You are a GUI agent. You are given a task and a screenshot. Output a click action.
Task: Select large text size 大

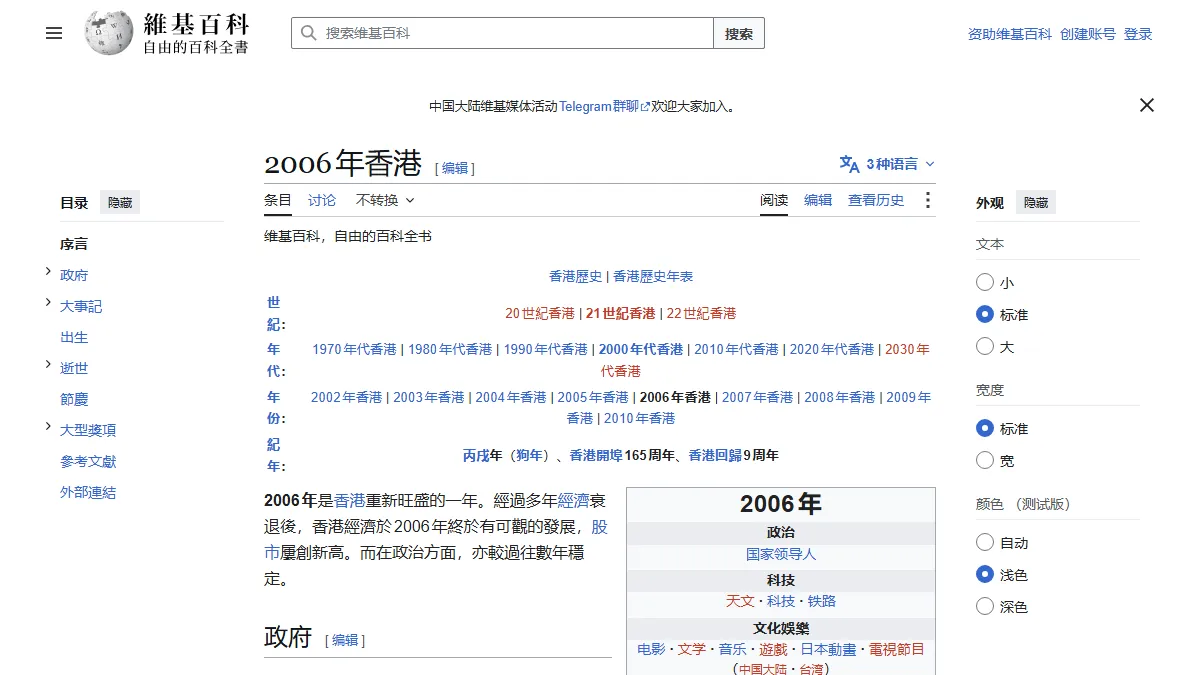point(985,347)
